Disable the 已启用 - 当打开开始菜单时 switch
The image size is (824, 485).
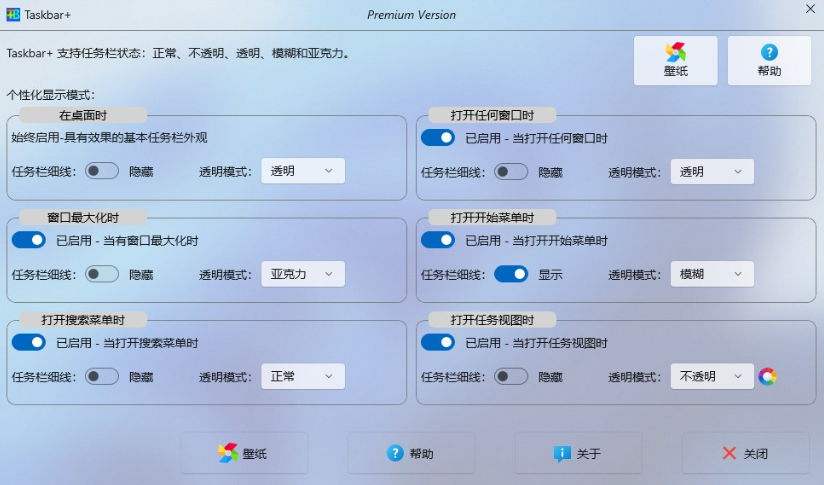438,240
